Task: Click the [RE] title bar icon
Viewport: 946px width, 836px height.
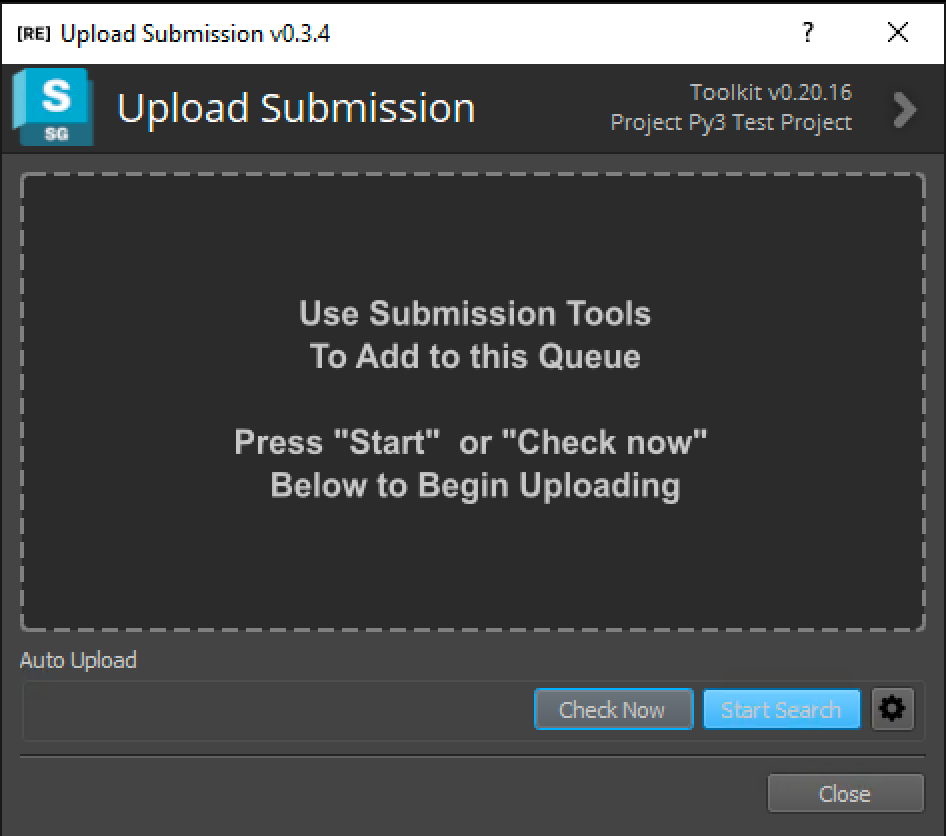Action: click(34, 34)
